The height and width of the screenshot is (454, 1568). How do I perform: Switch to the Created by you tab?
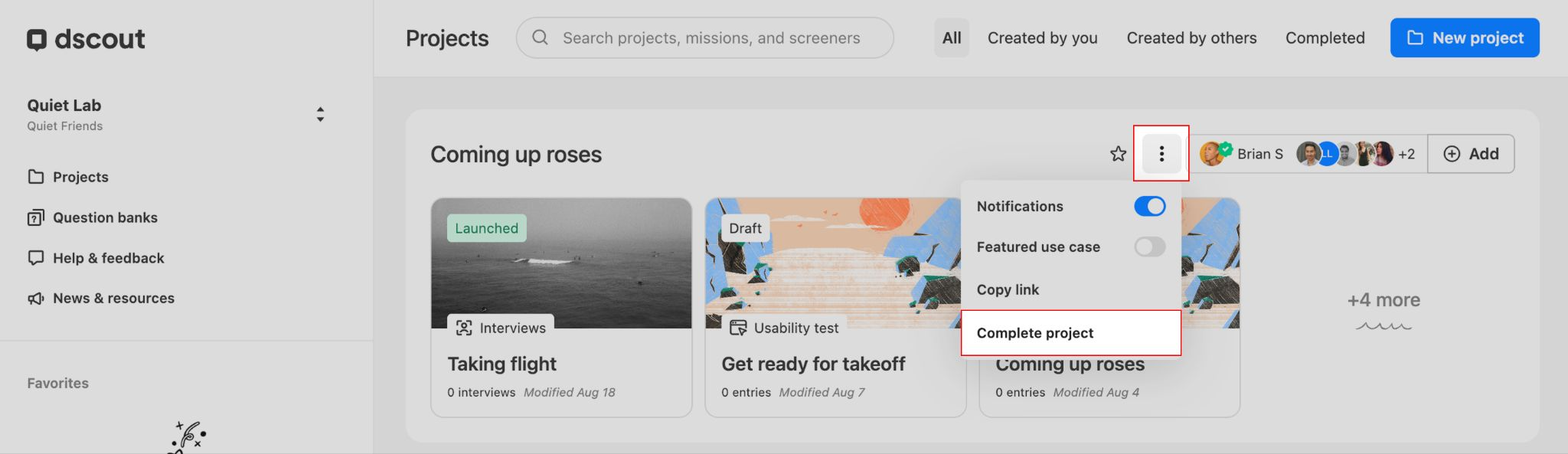pyautogui.click(x=1042, y=38)
